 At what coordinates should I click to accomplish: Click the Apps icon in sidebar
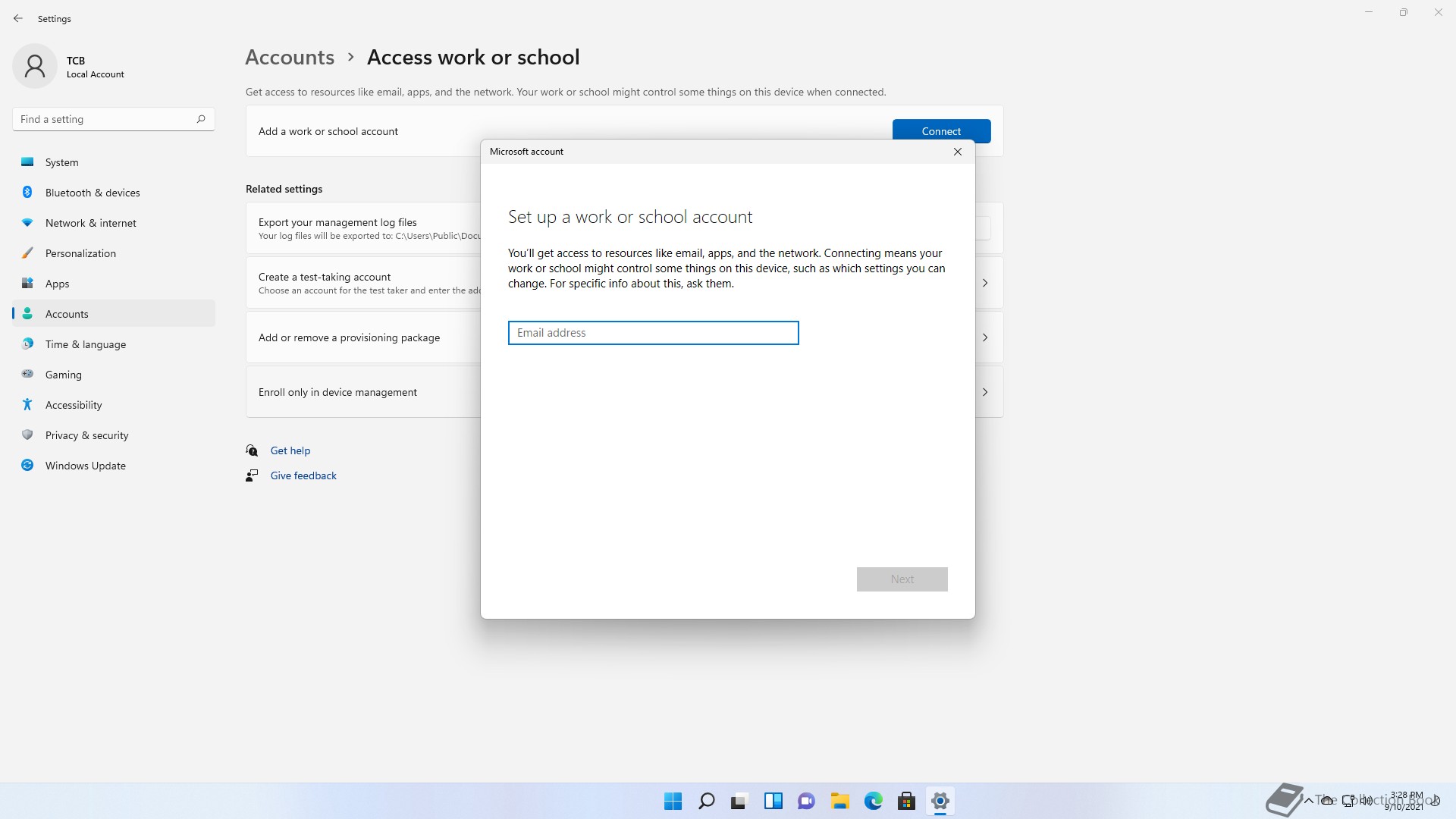pos(27,283)
